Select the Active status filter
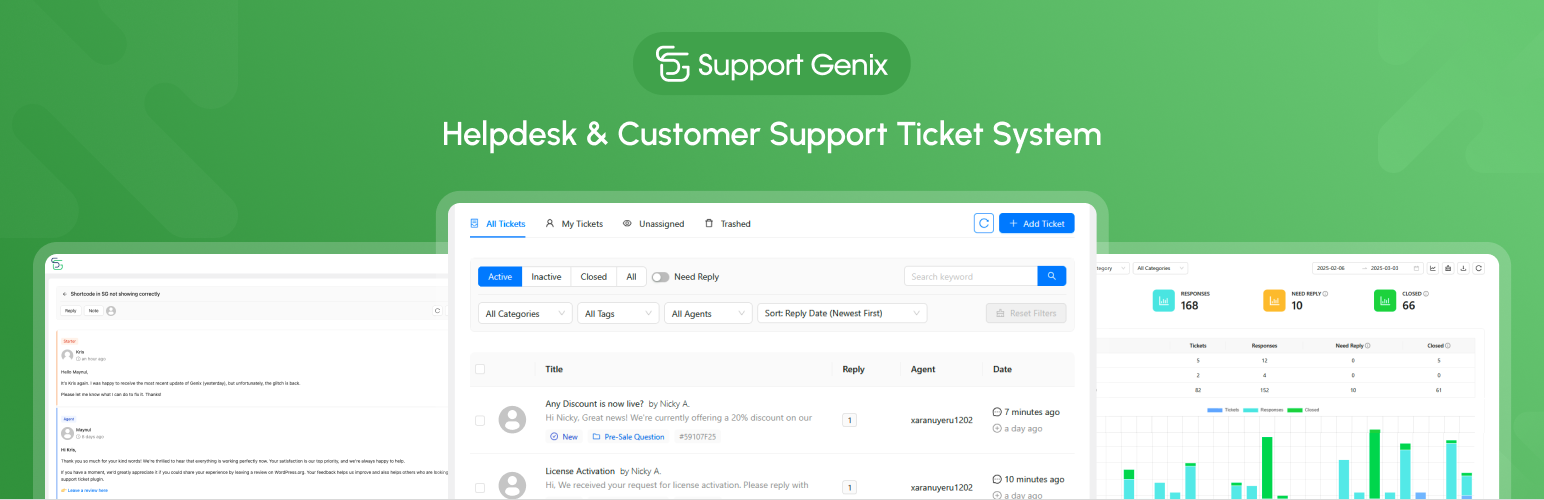Viewport: 1544px width, 500px height. [x=500, y=277]
